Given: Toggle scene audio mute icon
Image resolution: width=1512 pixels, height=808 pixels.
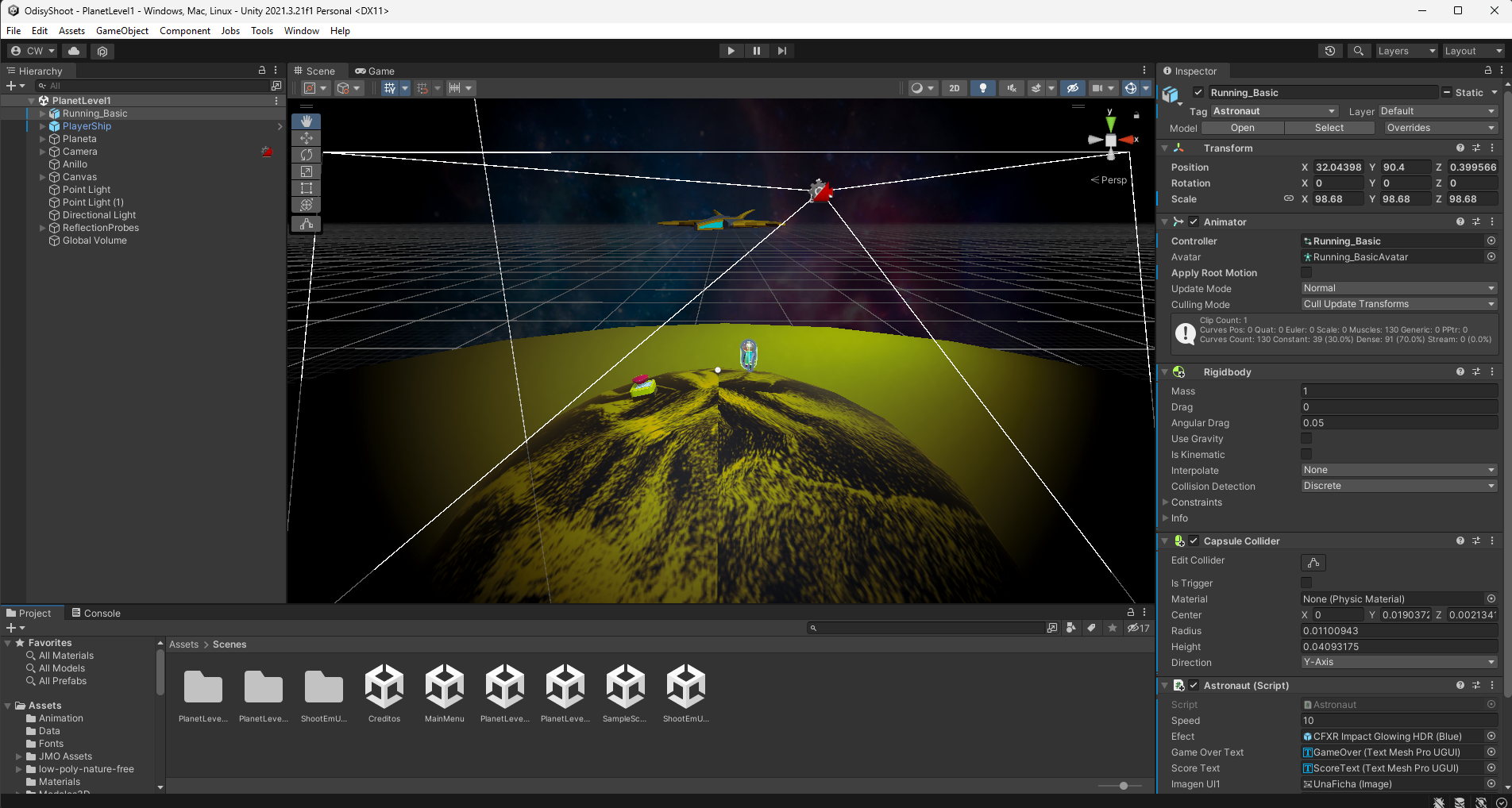Looking at the screenshot, I should click(1012, 88).
